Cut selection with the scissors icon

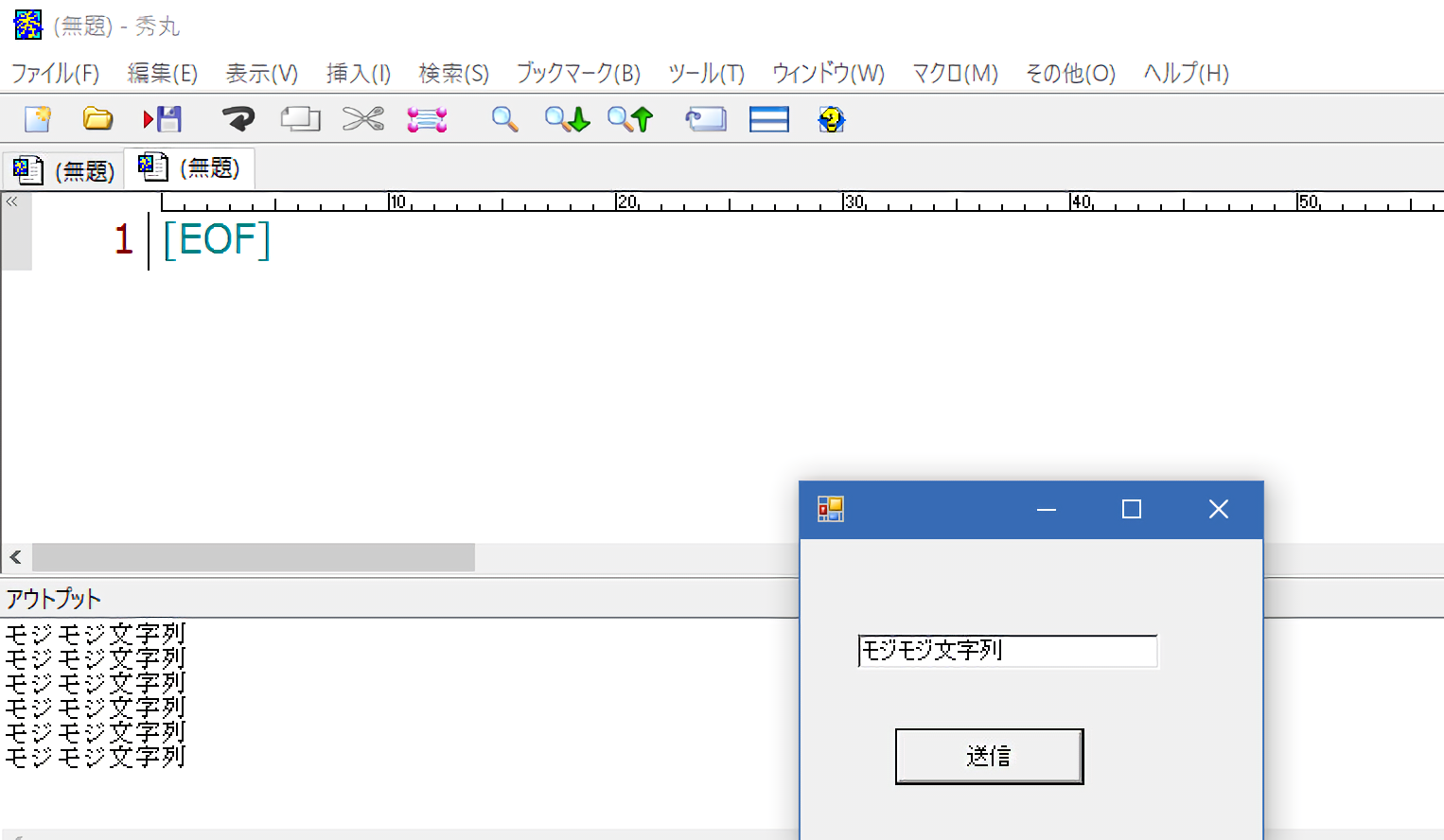(362, 119)
